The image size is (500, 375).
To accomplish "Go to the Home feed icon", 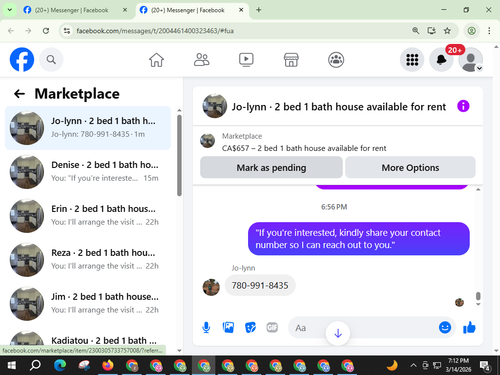I will pos(156,60).
